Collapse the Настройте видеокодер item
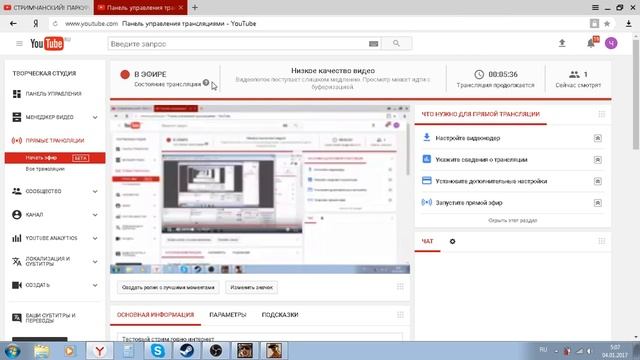 pyautogui.click(x=598, y=138)
